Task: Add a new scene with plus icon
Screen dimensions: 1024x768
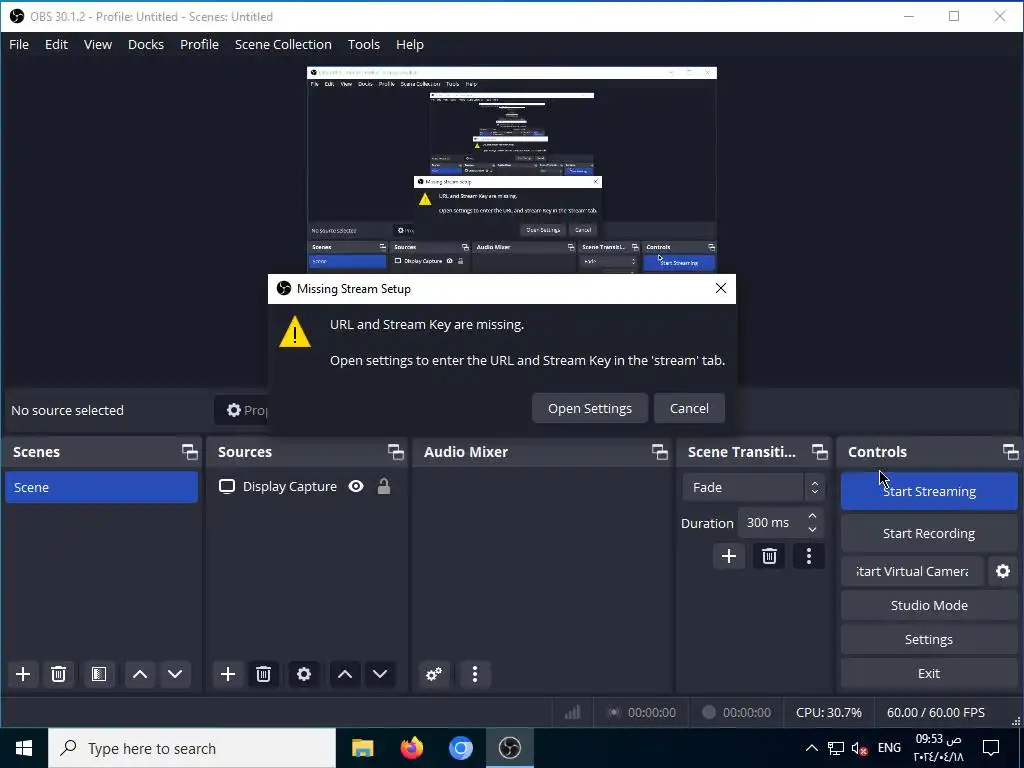Action: [23, 674]
